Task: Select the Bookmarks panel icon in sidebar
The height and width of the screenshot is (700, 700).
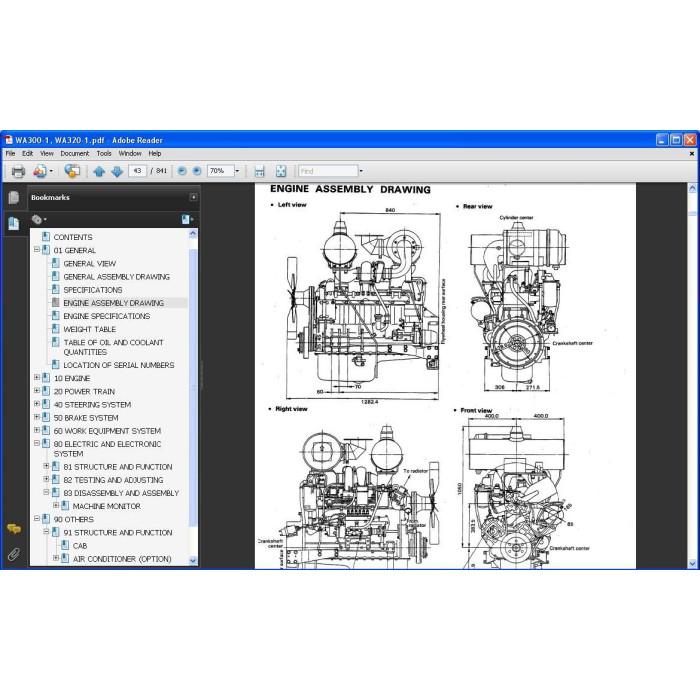Action: pos(14,224)
